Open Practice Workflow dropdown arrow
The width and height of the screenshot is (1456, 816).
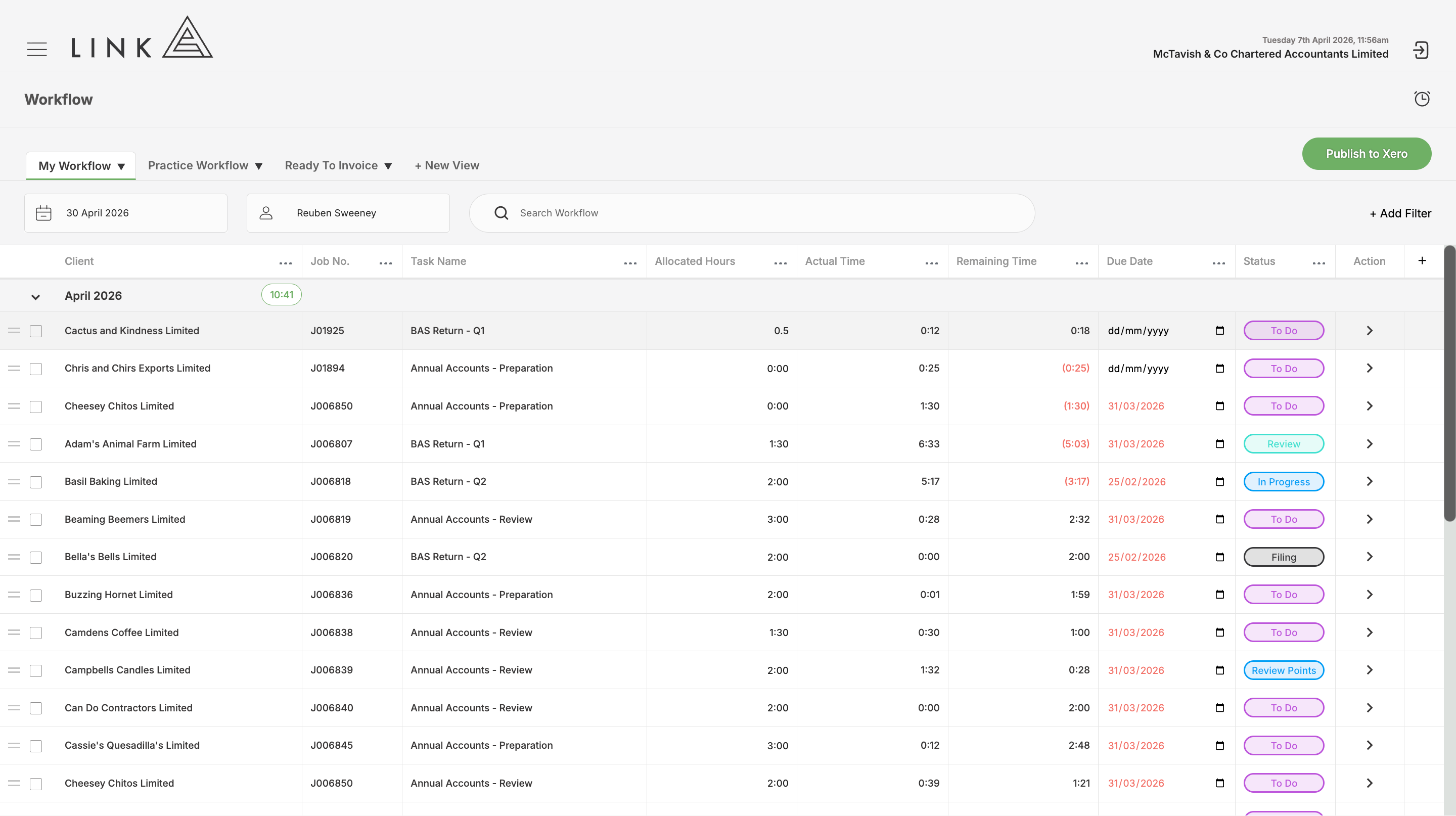(x=259, y=166)
